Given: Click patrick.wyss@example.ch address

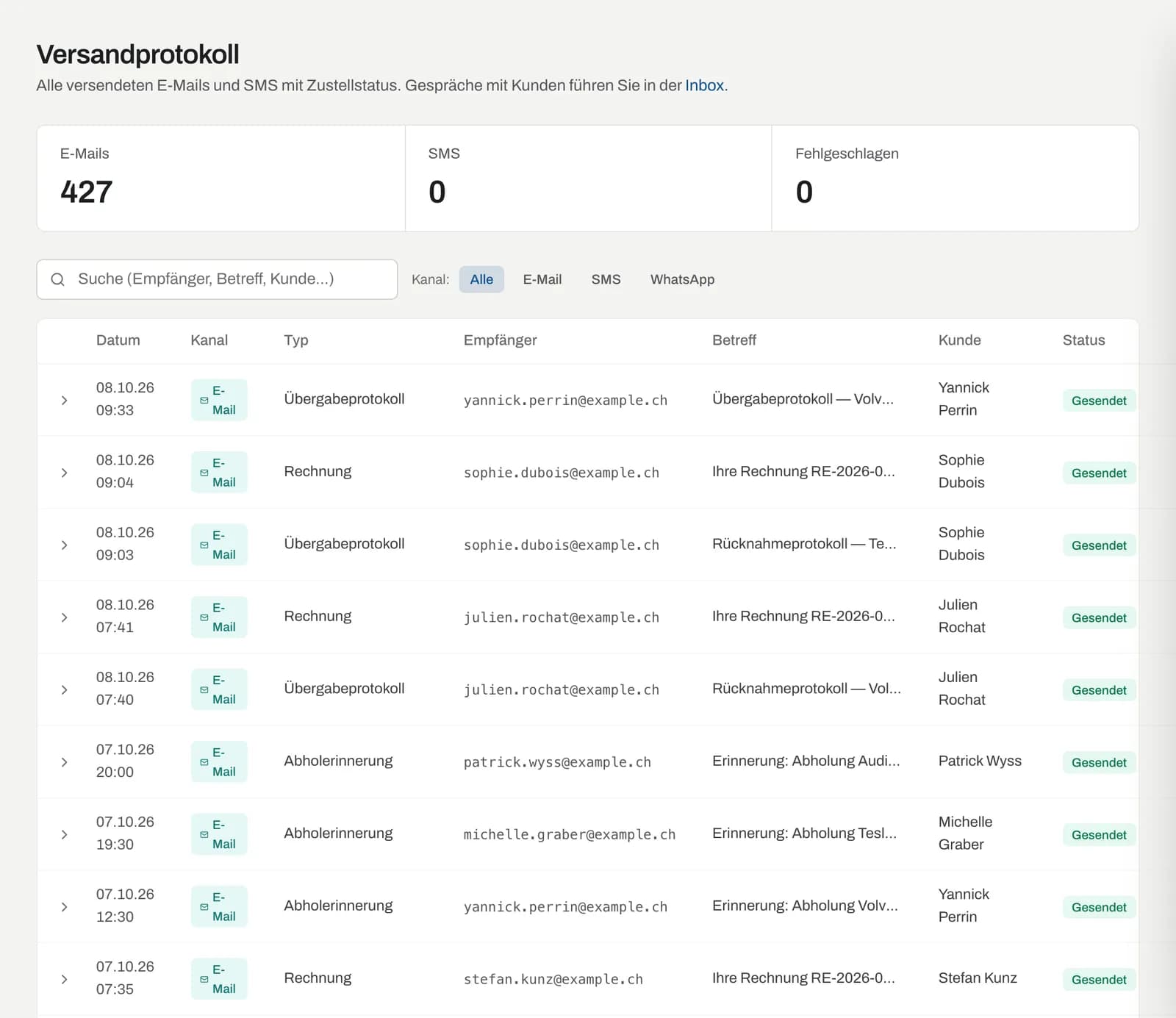Looking at the screenshot, I should (x=557, y=762).
